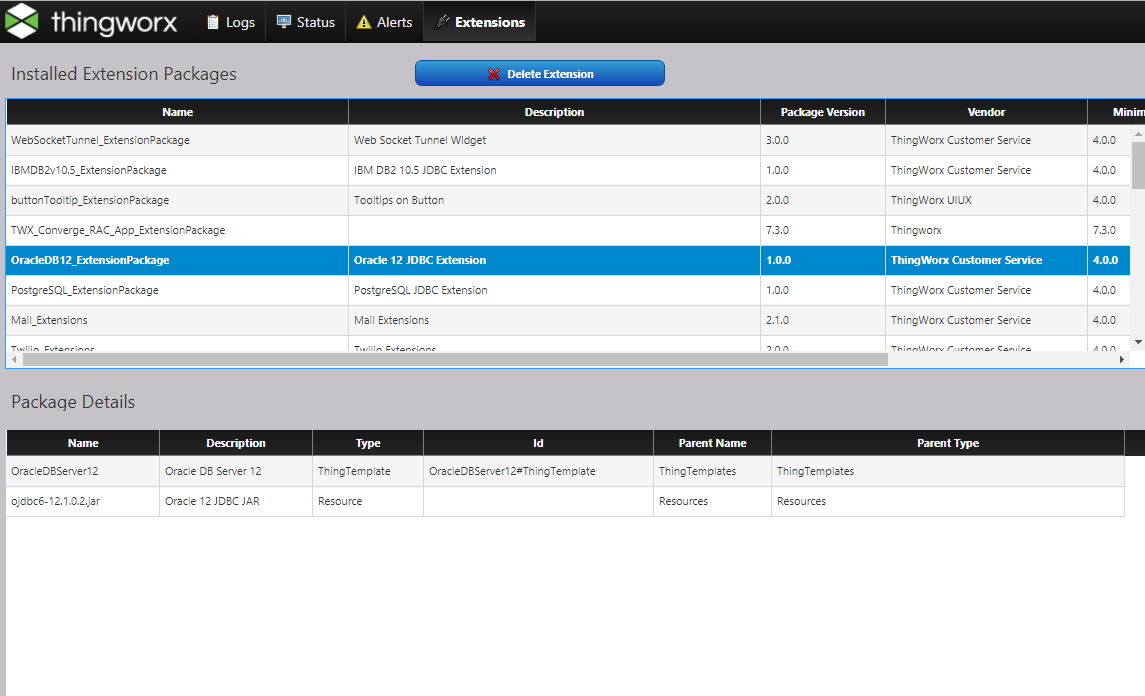The height and width of the screenshot is (696, 1145).
Task: Sort Package Details by Type header
Action: pyautogui.click(x=368, y=443)
